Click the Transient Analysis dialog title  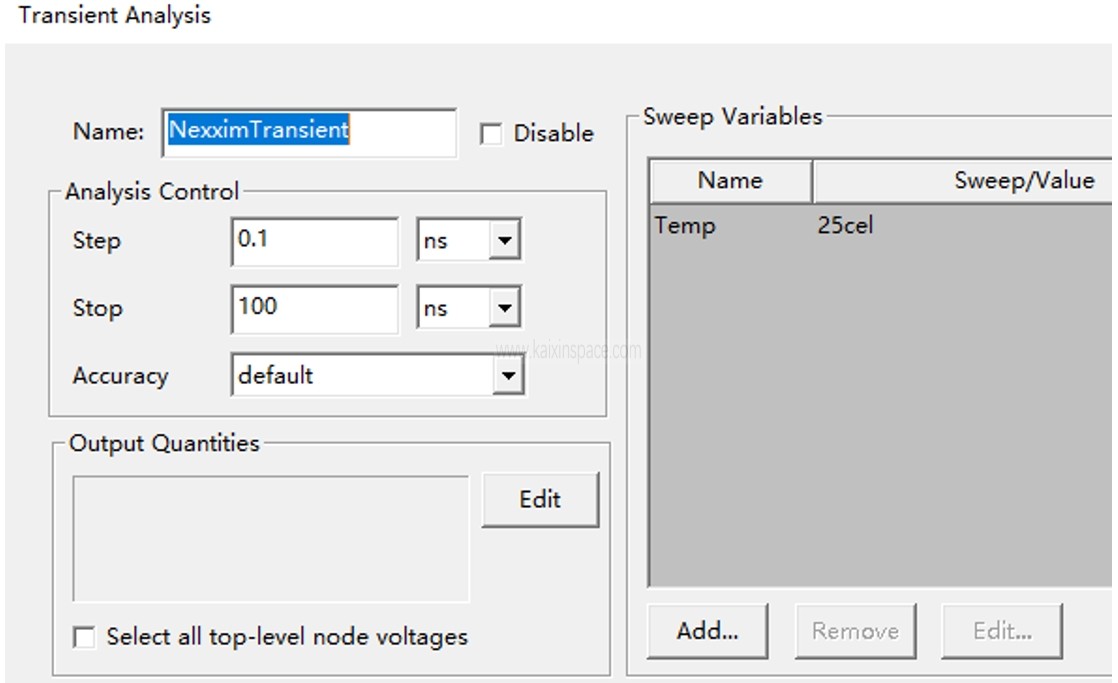point(115,16)
